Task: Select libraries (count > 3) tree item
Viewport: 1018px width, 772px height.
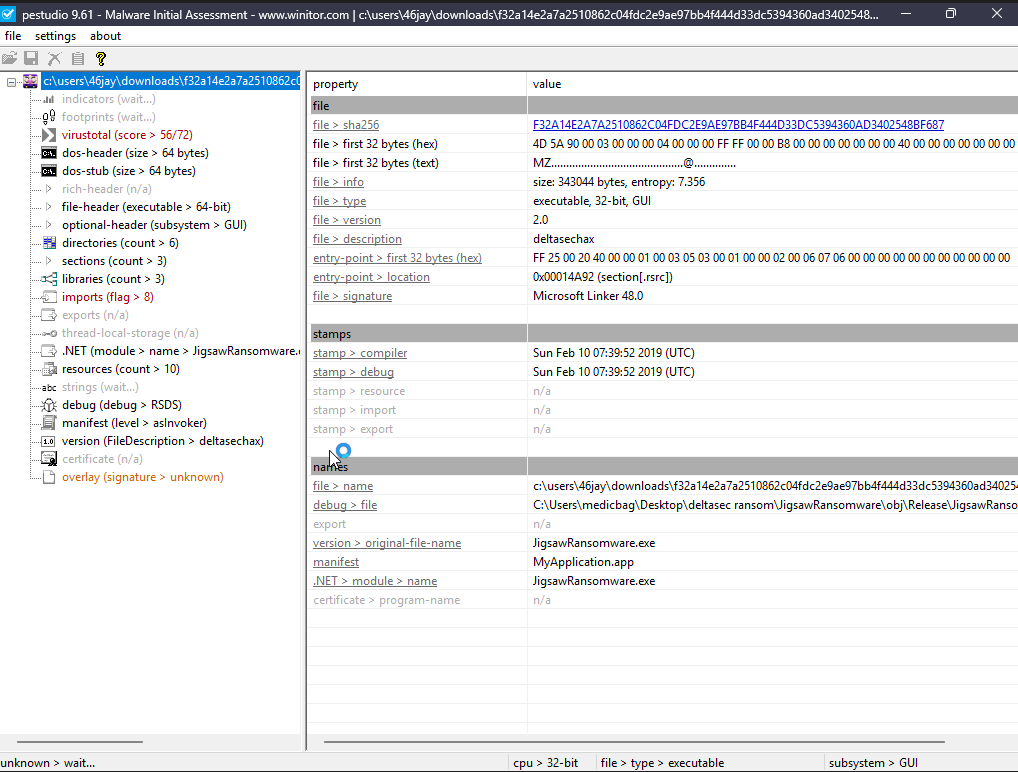Action: tap(114, 279)
